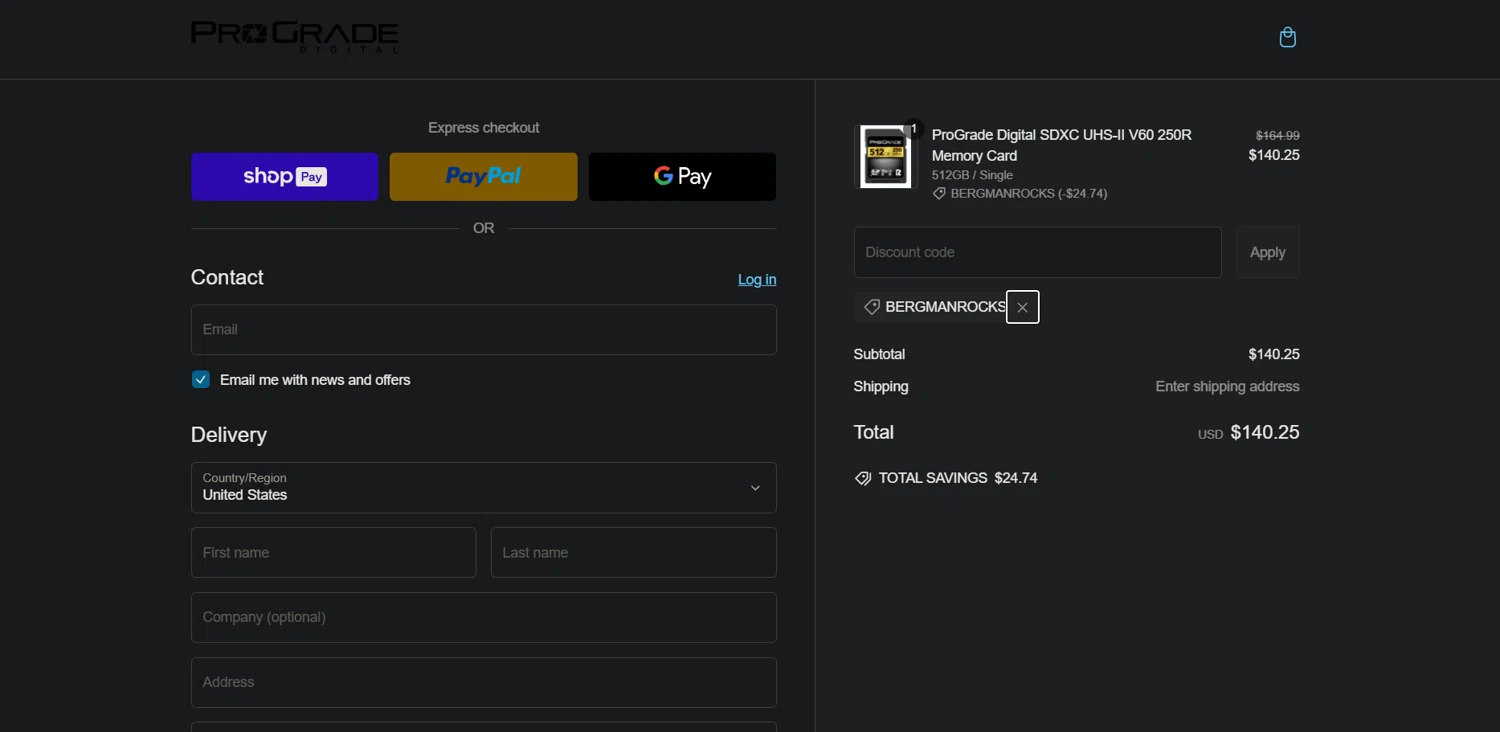
Task: Focus the First name field
Action: 334,553
